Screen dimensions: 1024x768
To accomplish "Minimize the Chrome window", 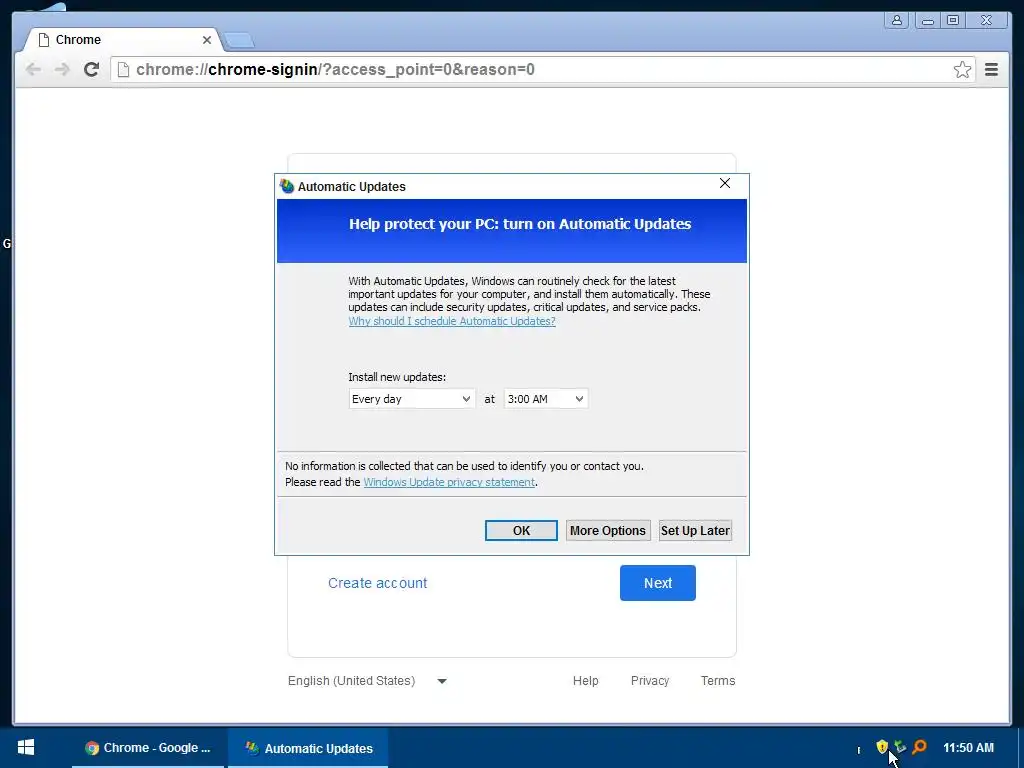I will [x=927, y=20].
